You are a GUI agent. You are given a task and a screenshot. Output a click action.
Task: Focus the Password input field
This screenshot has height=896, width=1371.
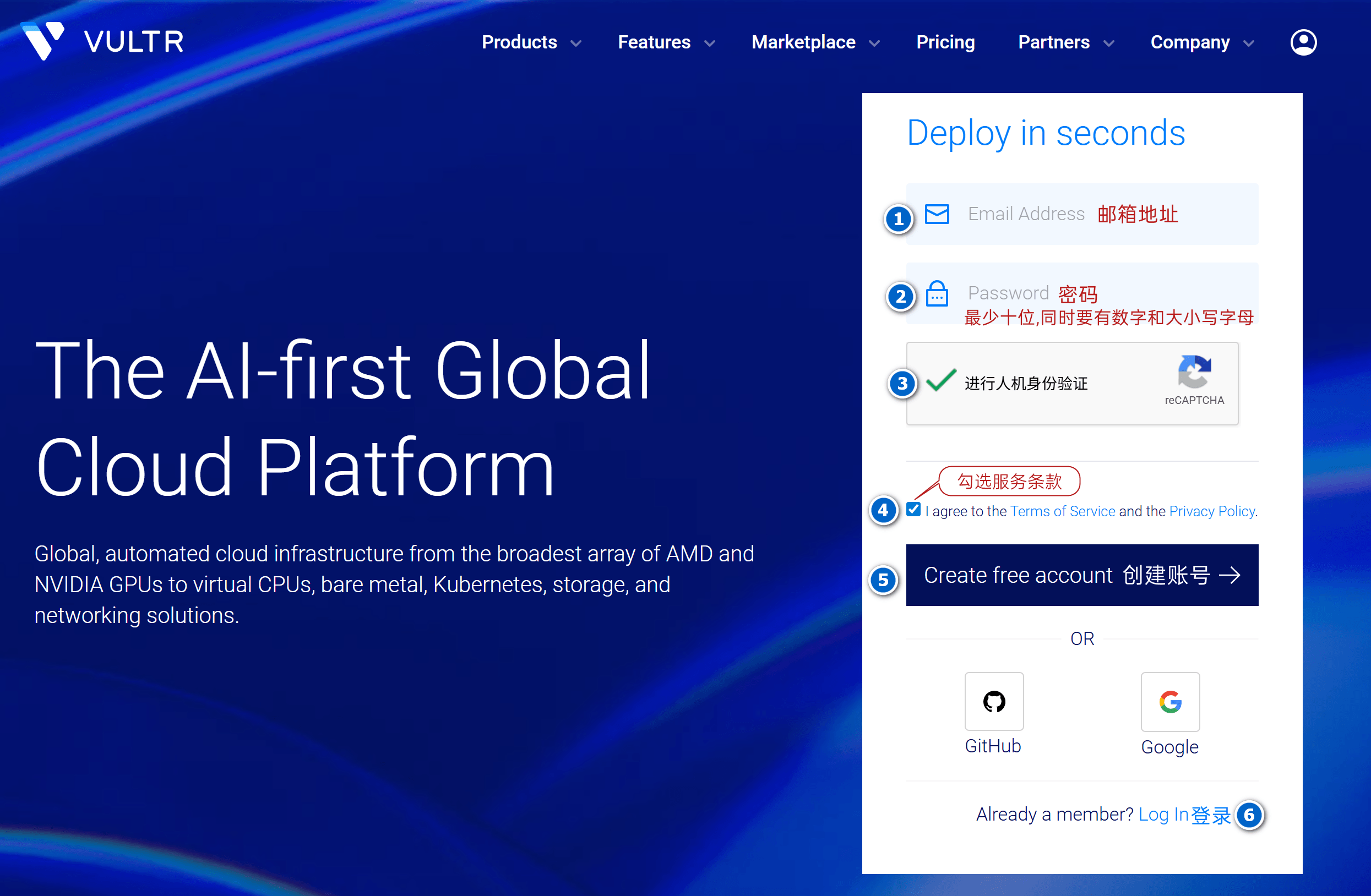click(x=1082, y=294)
